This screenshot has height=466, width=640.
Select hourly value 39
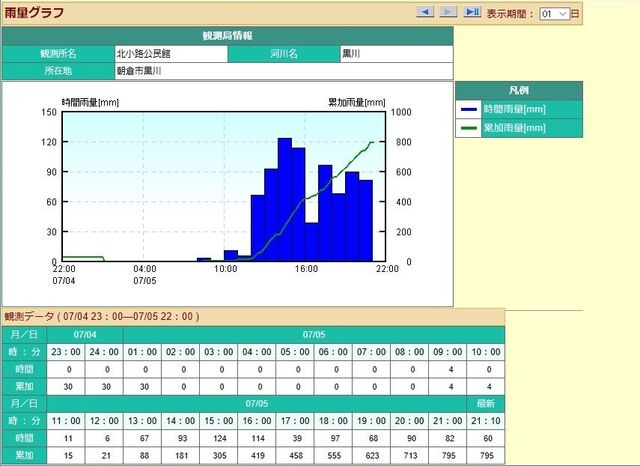pos(297,438)
